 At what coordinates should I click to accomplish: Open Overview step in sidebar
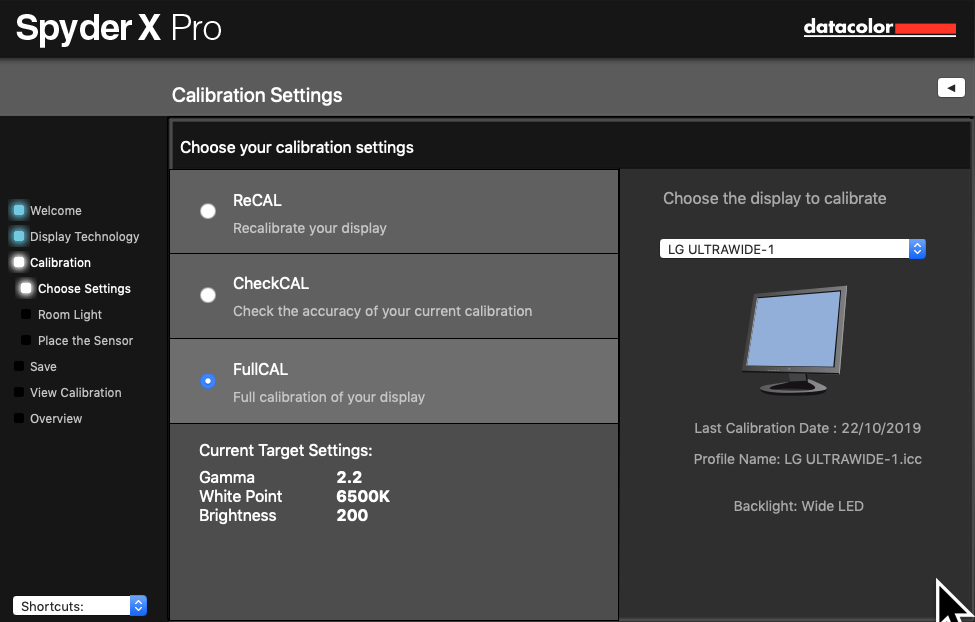56,419
